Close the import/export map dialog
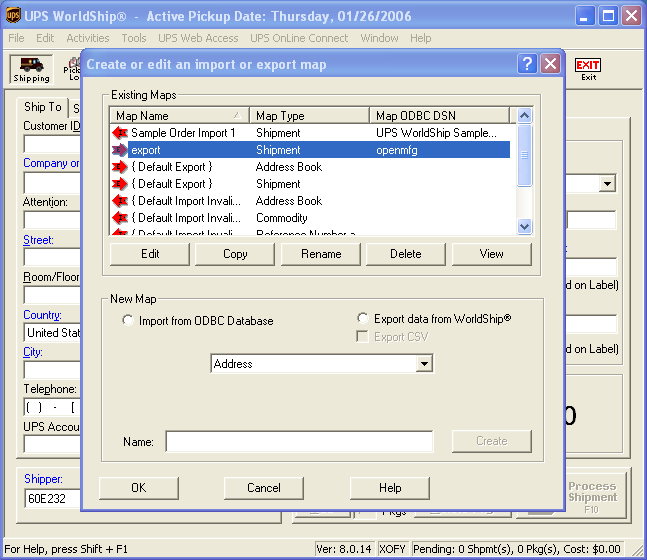647x560 pixels. click(x=550, y=64)
